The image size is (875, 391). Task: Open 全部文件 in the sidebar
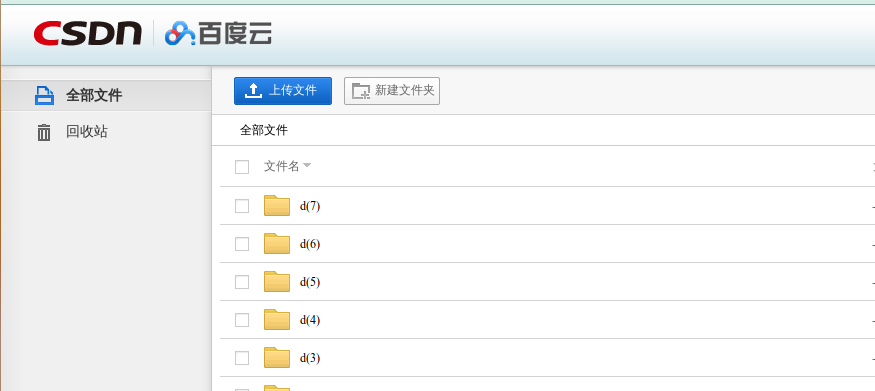pos(106,95)
